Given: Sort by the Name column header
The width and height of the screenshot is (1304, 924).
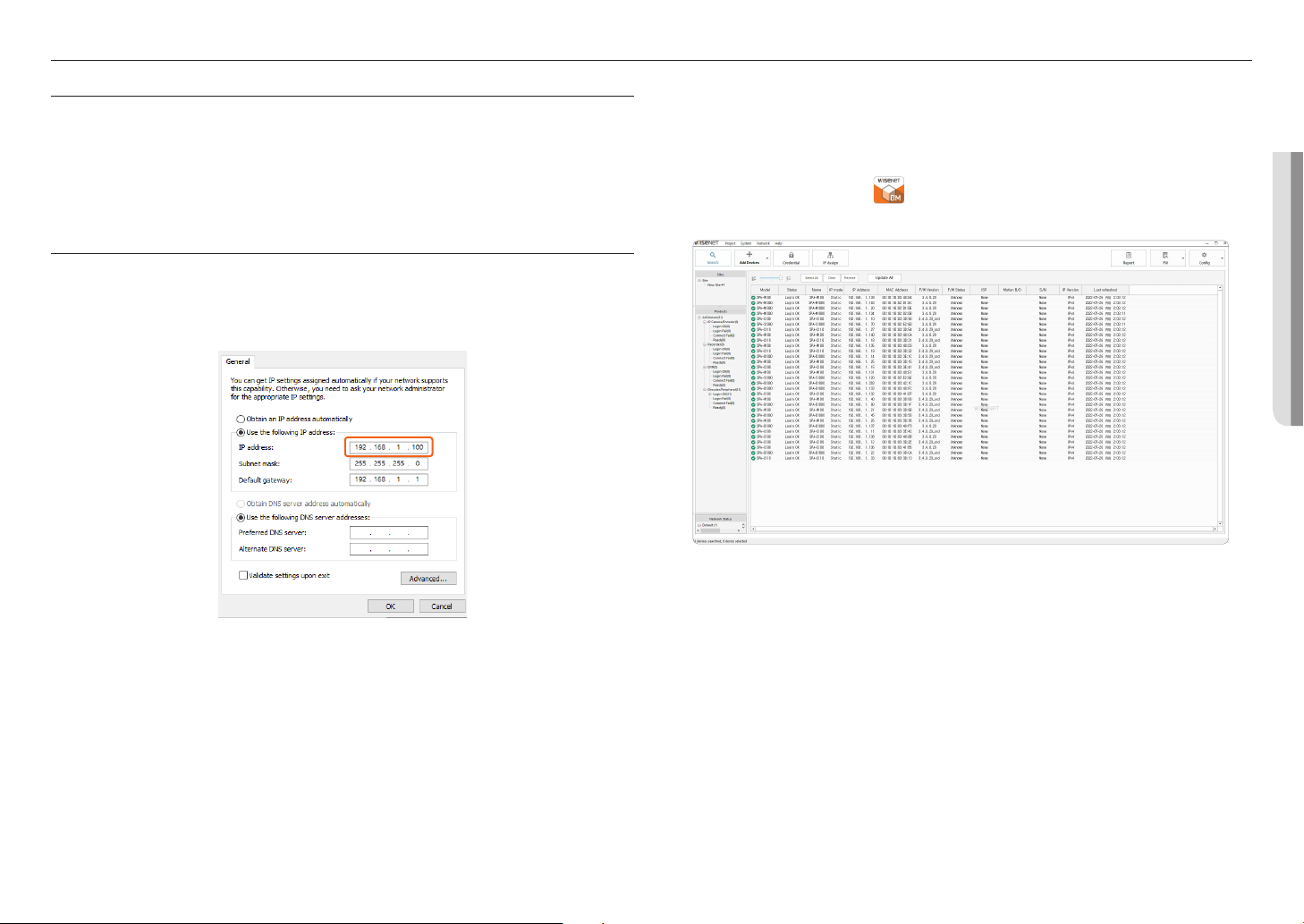Looking at the screenshot, I should 817,290.
